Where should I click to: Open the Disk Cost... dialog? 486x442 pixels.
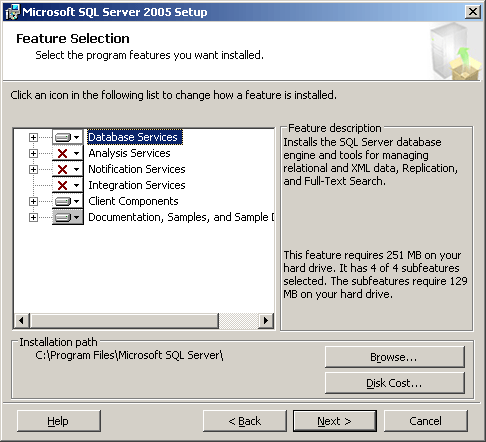click(x=395, y=383)
